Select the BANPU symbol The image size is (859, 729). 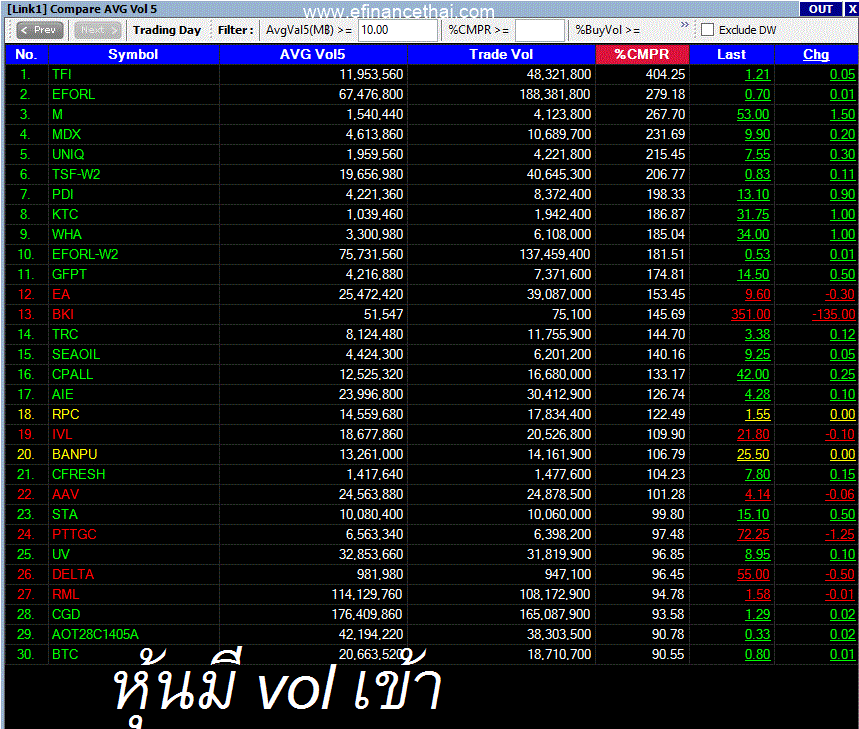coord(75,454)
